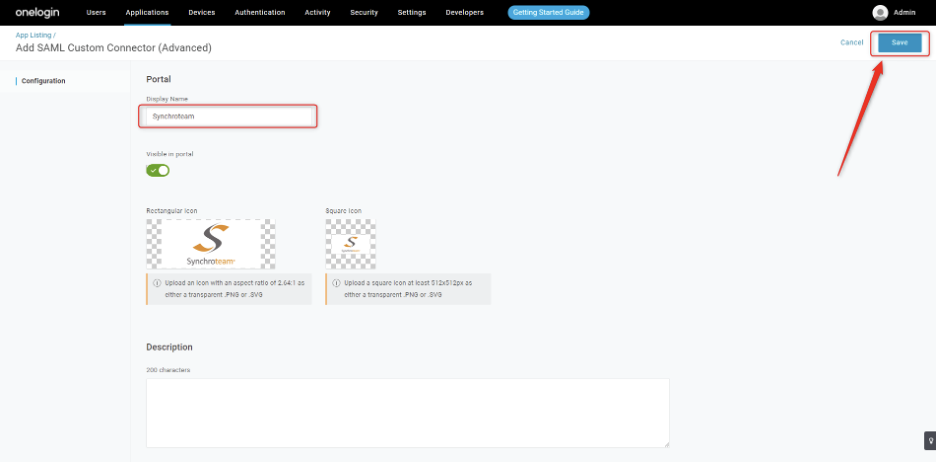
Task: Click the '200 characters' label
Action: [x=168, y=370]
